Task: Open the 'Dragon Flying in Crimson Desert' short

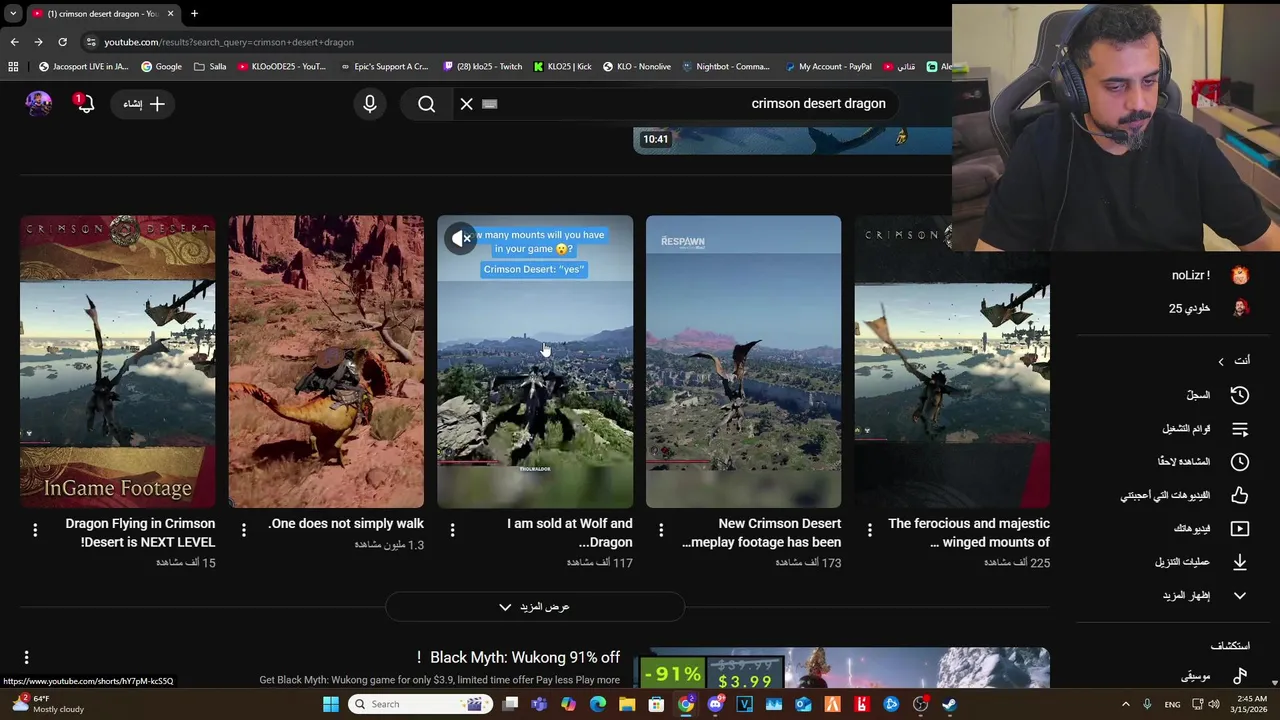Action: tap(118, 361)
